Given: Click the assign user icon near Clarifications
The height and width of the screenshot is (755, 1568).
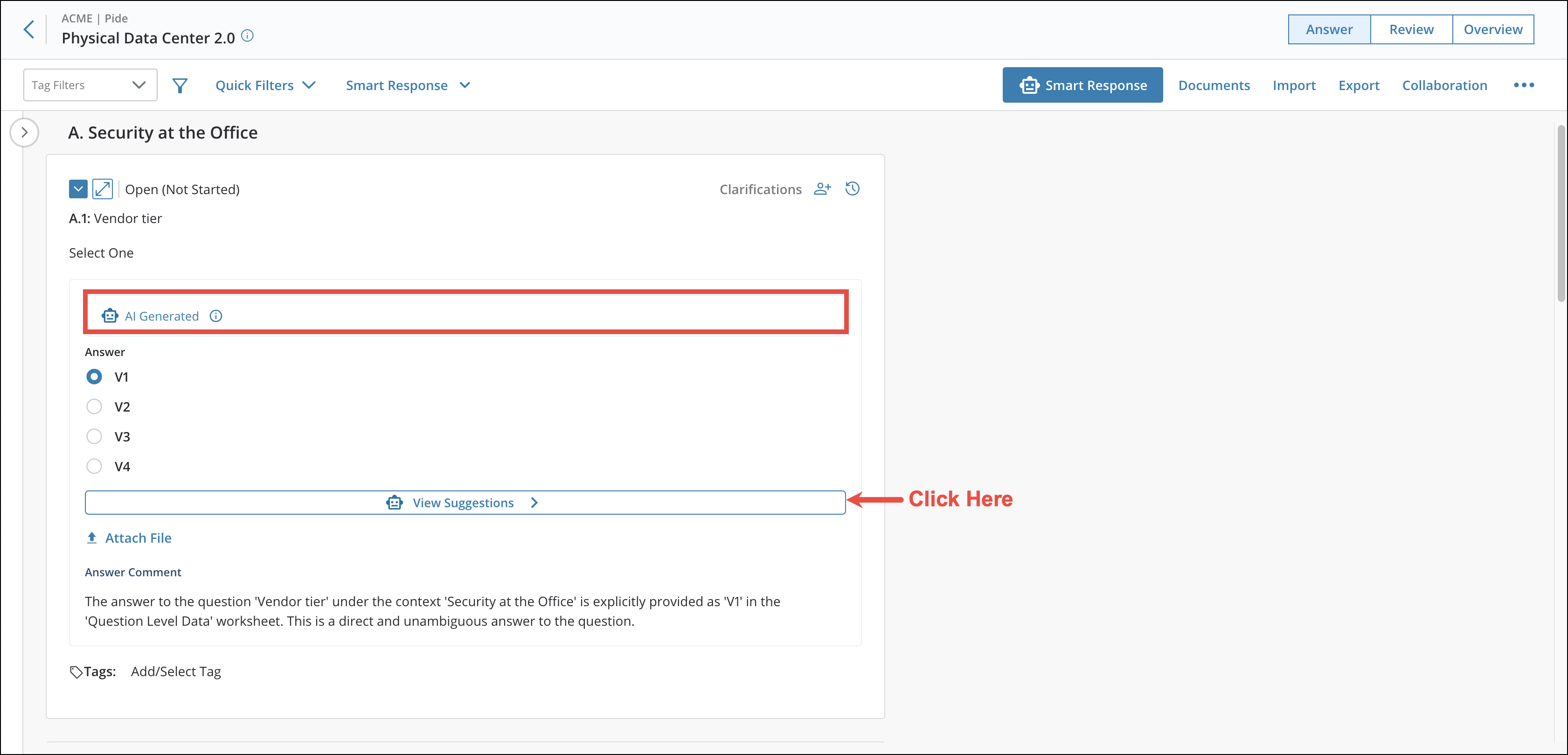Looking at the screenshot, I should [x=823, y=189].
